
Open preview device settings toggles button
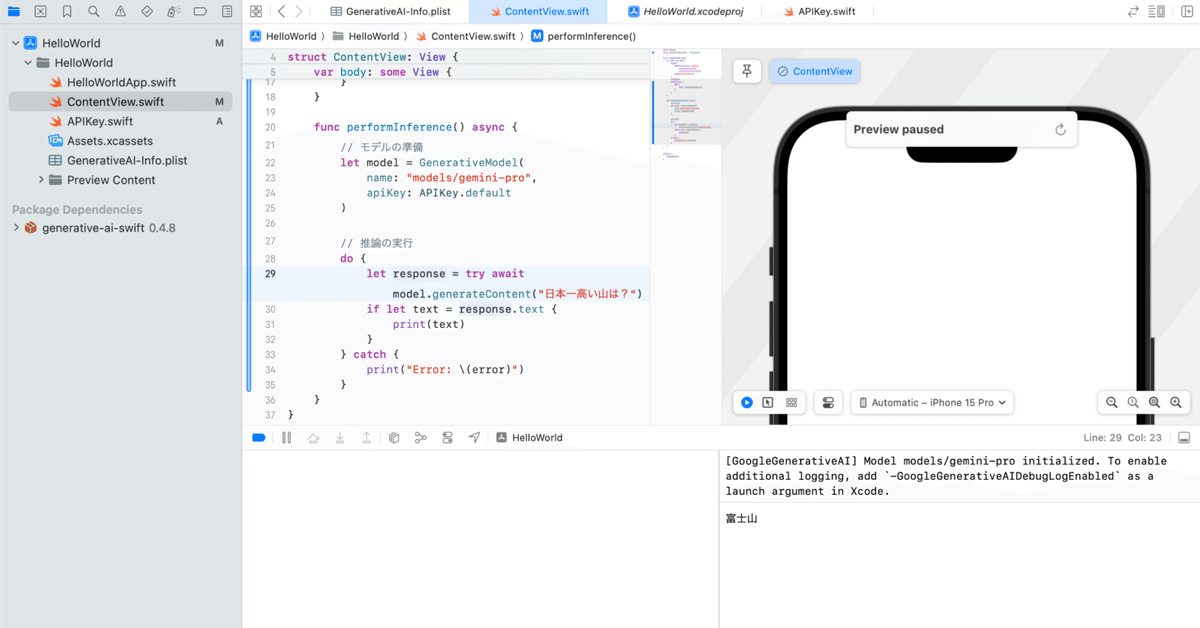(828, 402)
